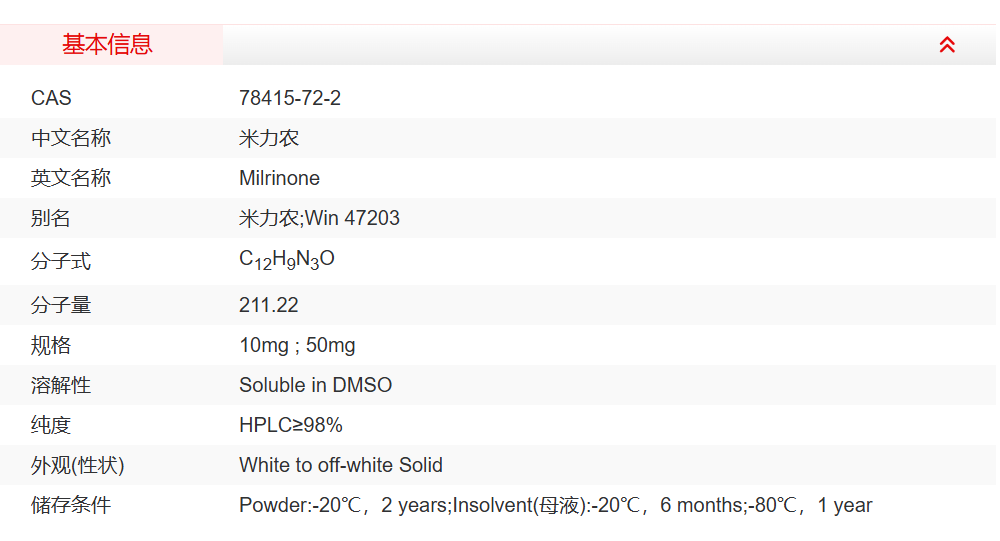The image size is (1000, 541).
Task: Click the 储存条件 label
Action: 71,505
